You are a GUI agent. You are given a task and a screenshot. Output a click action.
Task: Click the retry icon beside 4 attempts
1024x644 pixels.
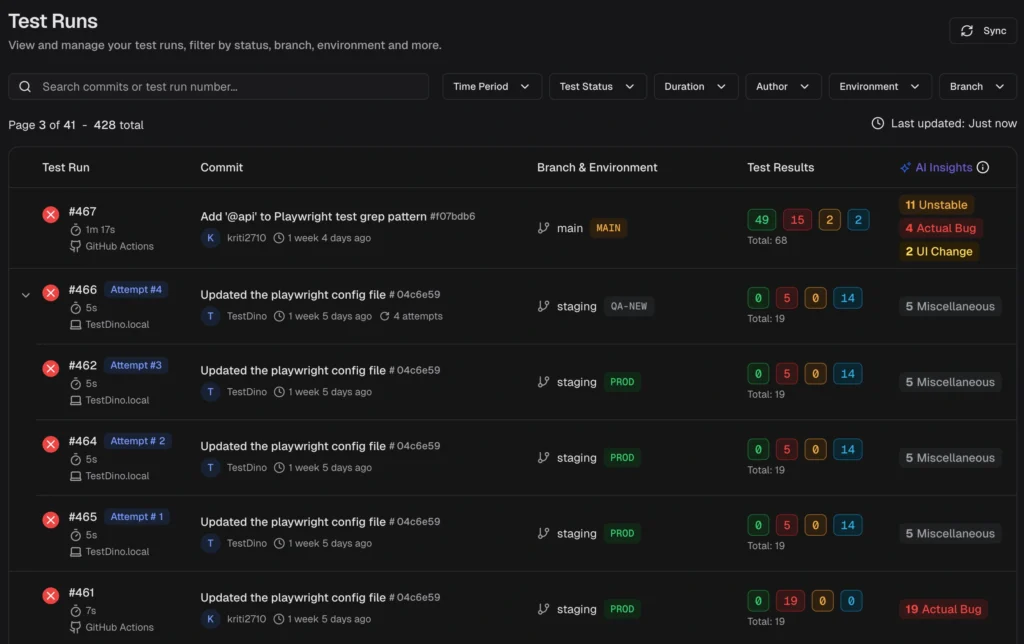[385, 316]
